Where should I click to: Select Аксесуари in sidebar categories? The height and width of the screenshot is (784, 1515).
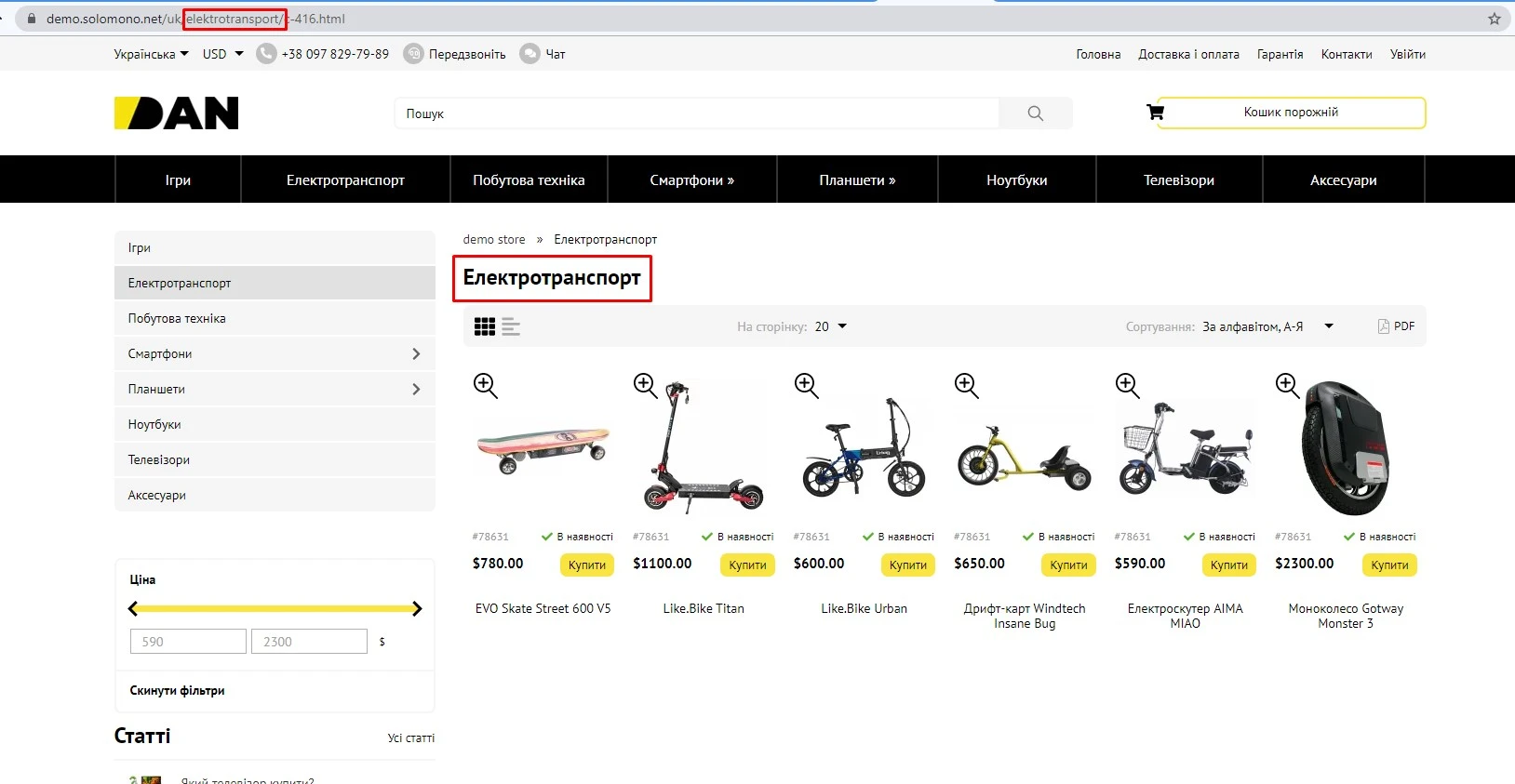(x=275, y=495)
